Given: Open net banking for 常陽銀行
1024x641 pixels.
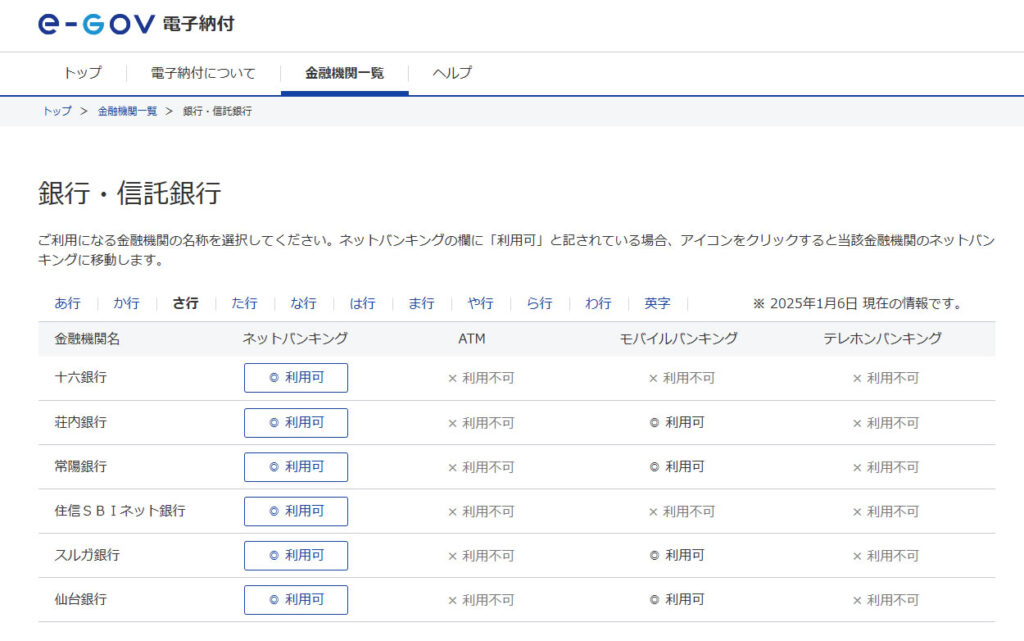Looking at the screenshot, I should point(296,467).
